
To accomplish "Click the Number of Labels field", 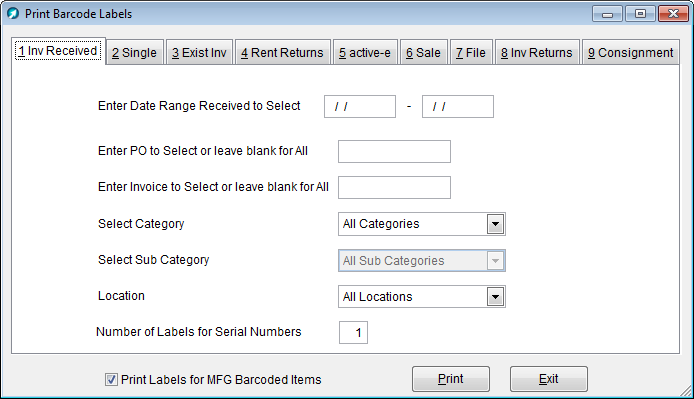I will point(353,333).
